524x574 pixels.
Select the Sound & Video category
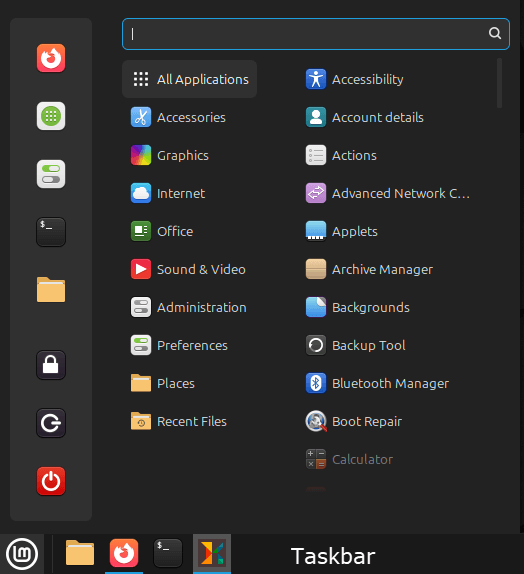188,269
